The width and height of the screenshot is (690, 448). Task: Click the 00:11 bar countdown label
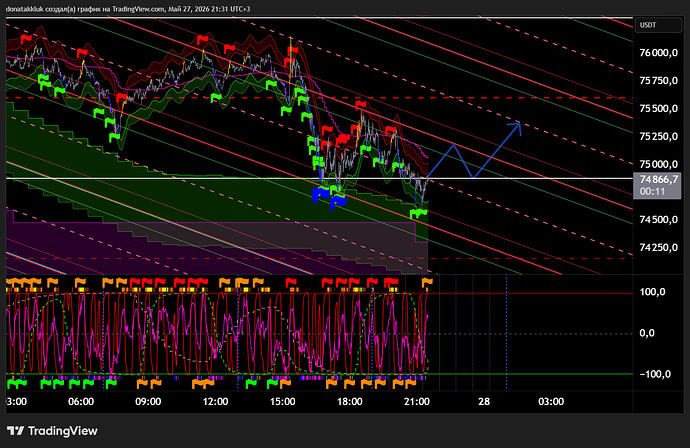(652, 191)
